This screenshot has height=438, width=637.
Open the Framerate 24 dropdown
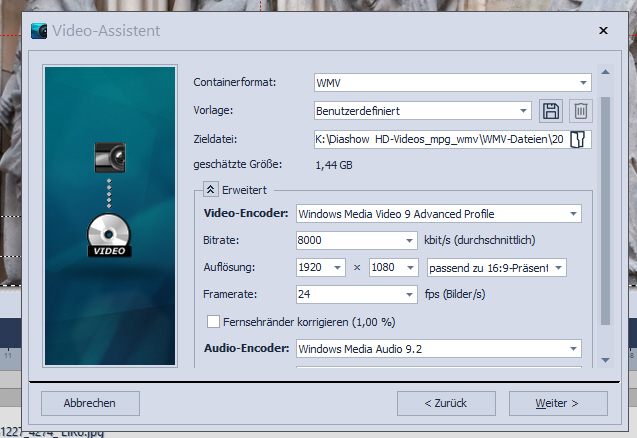[x=409, y=295]
